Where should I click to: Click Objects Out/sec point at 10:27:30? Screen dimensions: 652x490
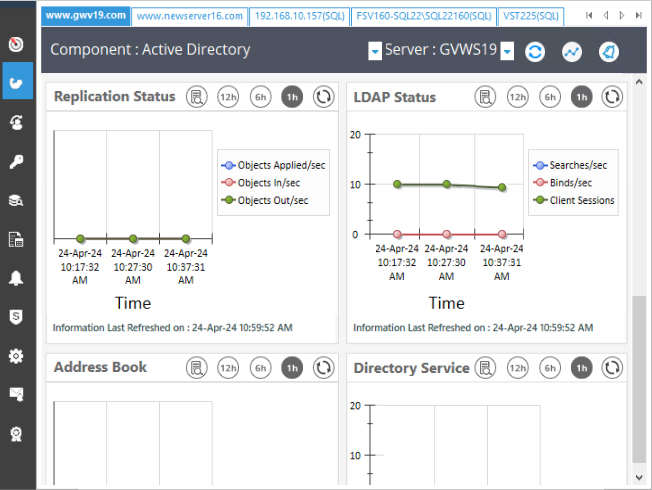click(x=133, y=238)
